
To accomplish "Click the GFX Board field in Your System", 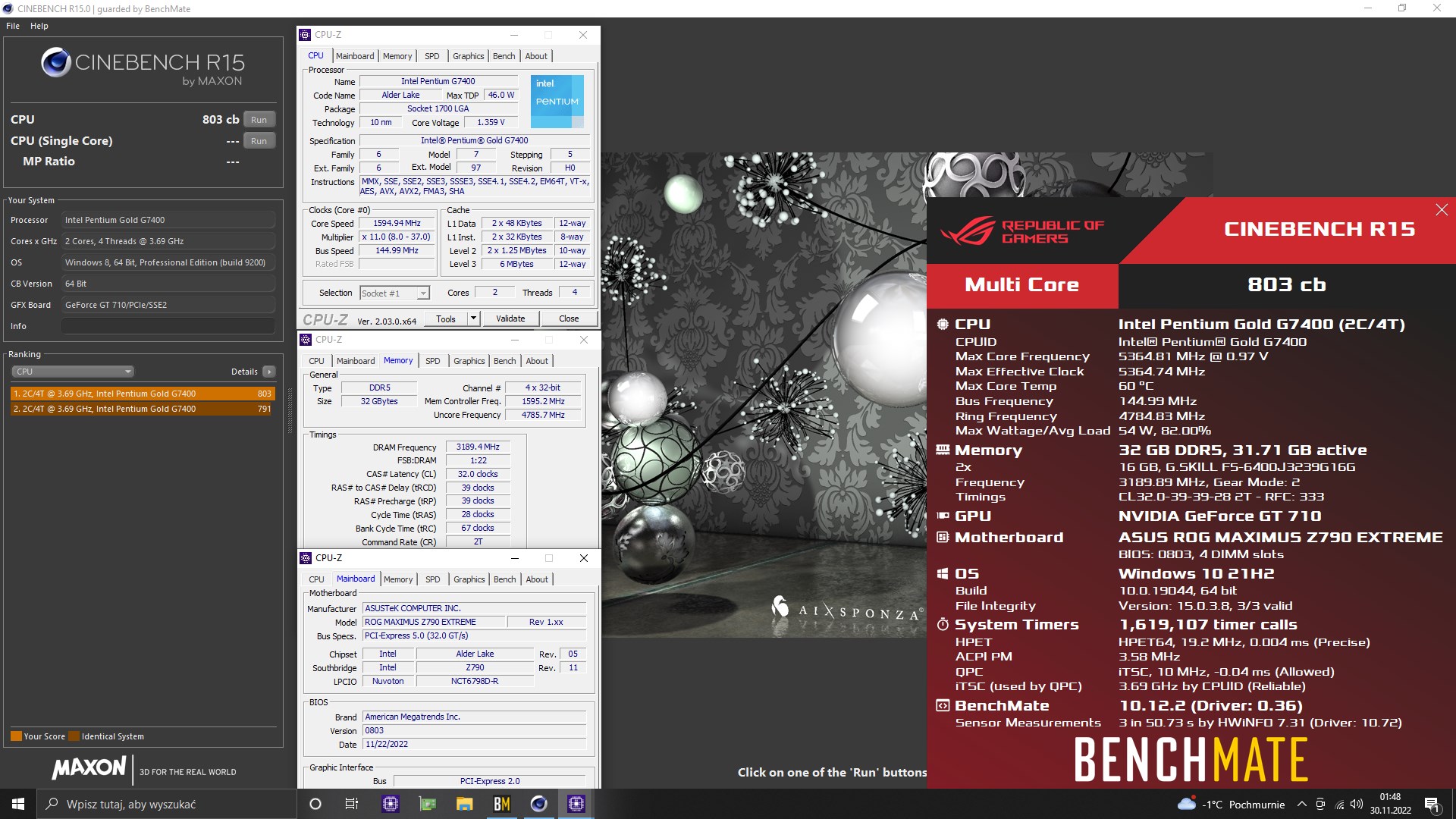I will click(x=168, y=305).
